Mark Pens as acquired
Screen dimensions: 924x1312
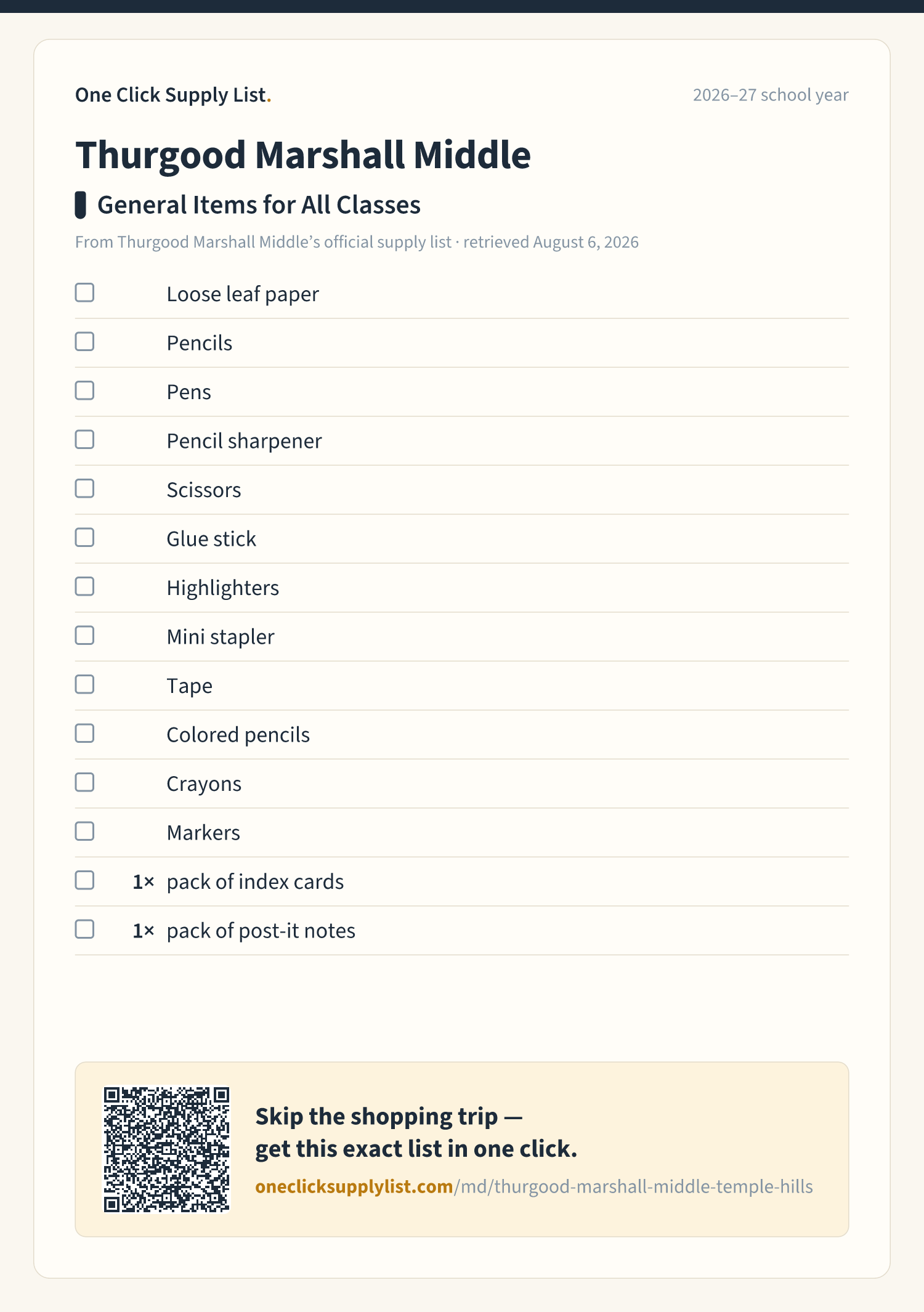[x=84, y=391]
